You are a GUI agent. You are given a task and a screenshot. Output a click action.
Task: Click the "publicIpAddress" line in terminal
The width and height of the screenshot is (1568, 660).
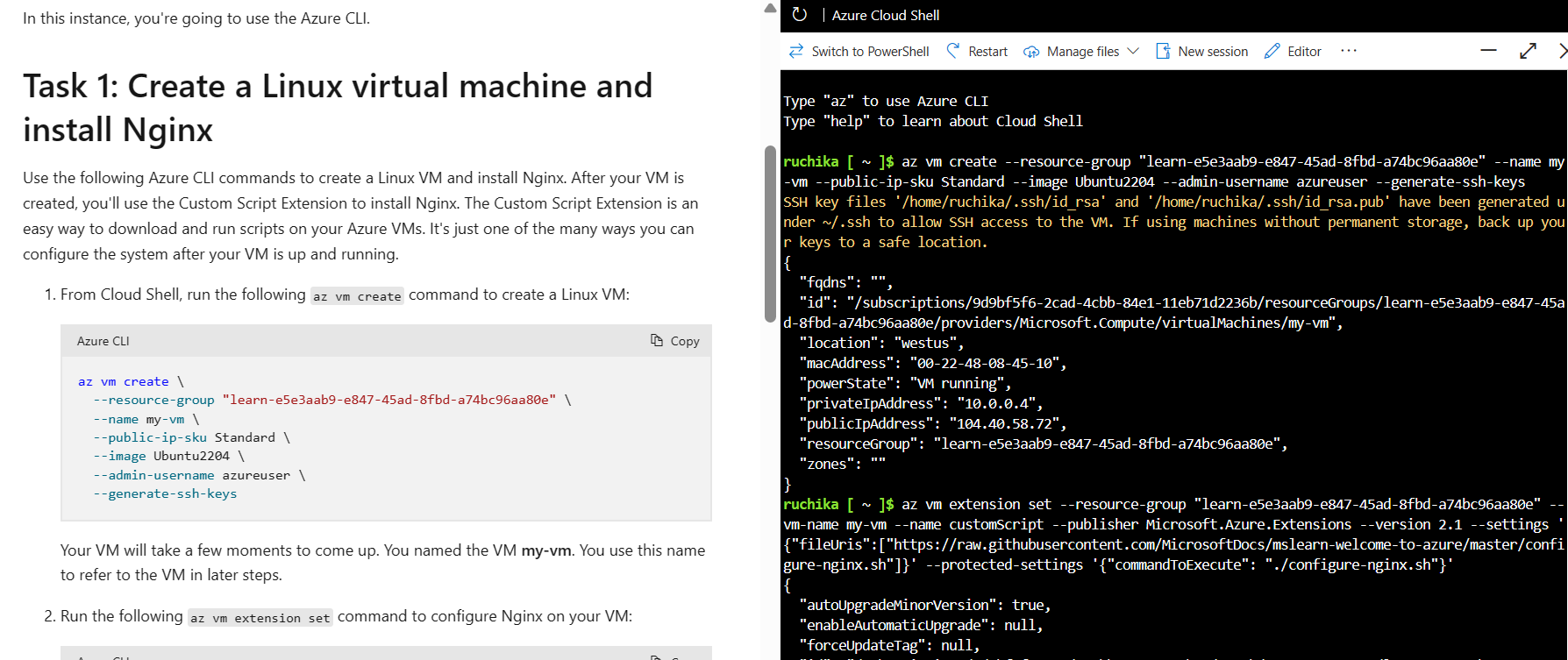coord(933,423)
